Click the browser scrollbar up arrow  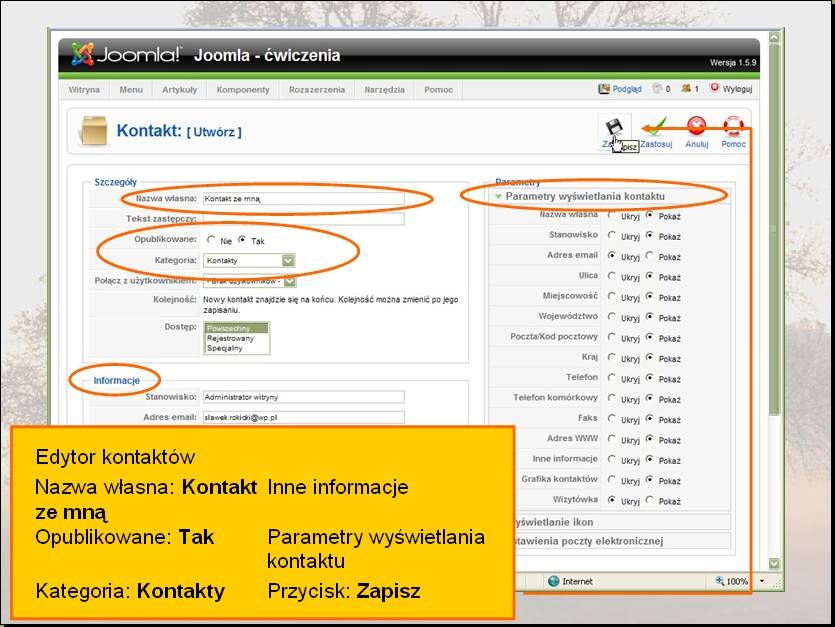[x=774, y=37]
